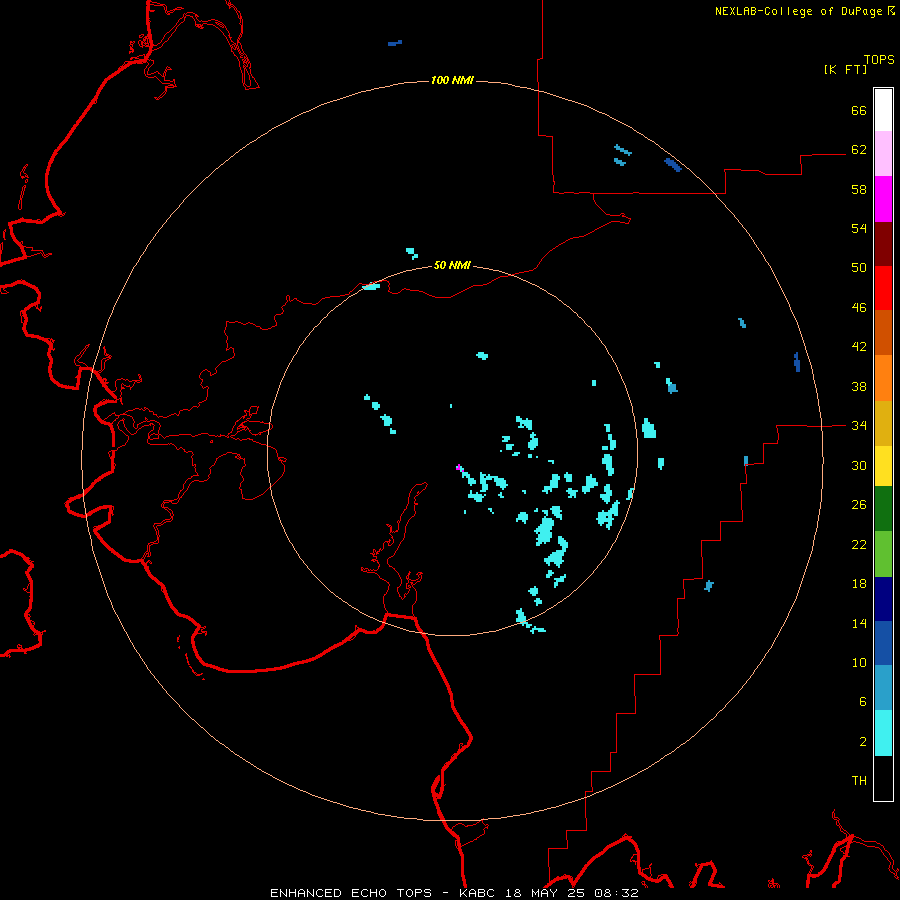Image resolution: width=900 pixels, height=900 pixels.
Task: Click the 46 legend value
Action: (859, 307)
